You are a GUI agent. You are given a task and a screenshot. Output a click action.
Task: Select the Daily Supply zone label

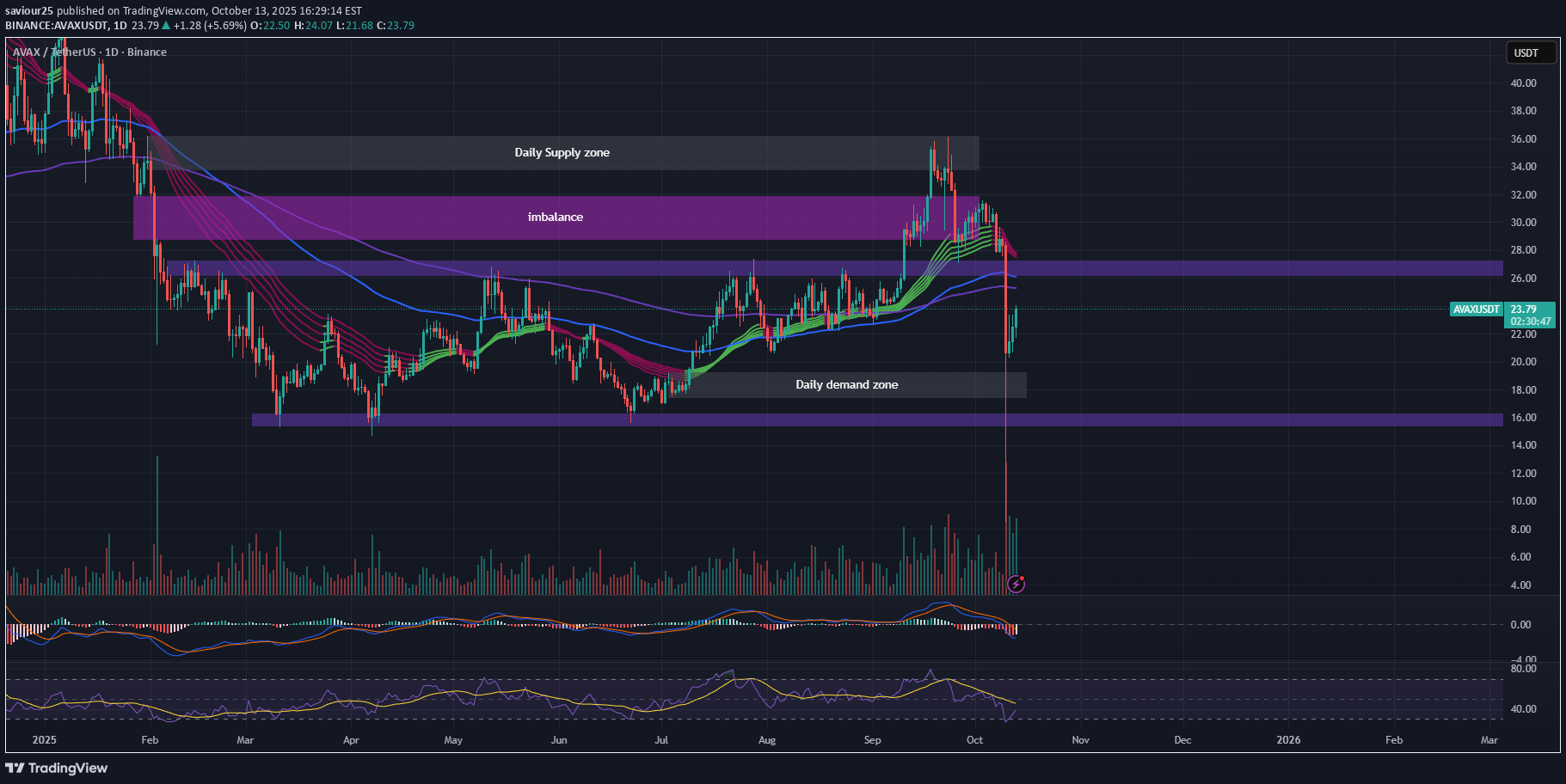(562, 153)
